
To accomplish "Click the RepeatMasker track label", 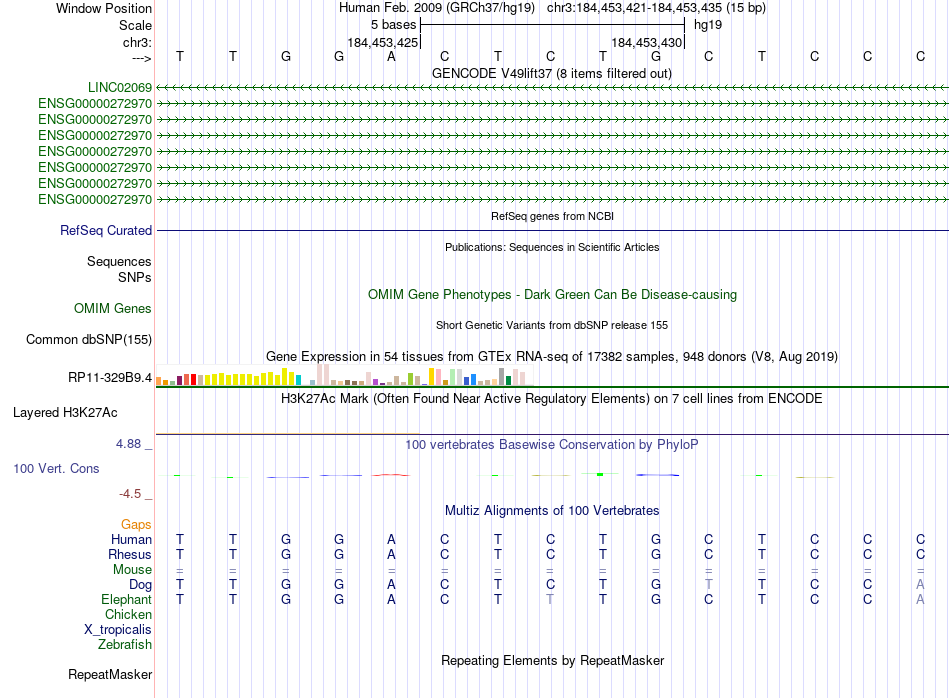I will [x=110, y=674].
